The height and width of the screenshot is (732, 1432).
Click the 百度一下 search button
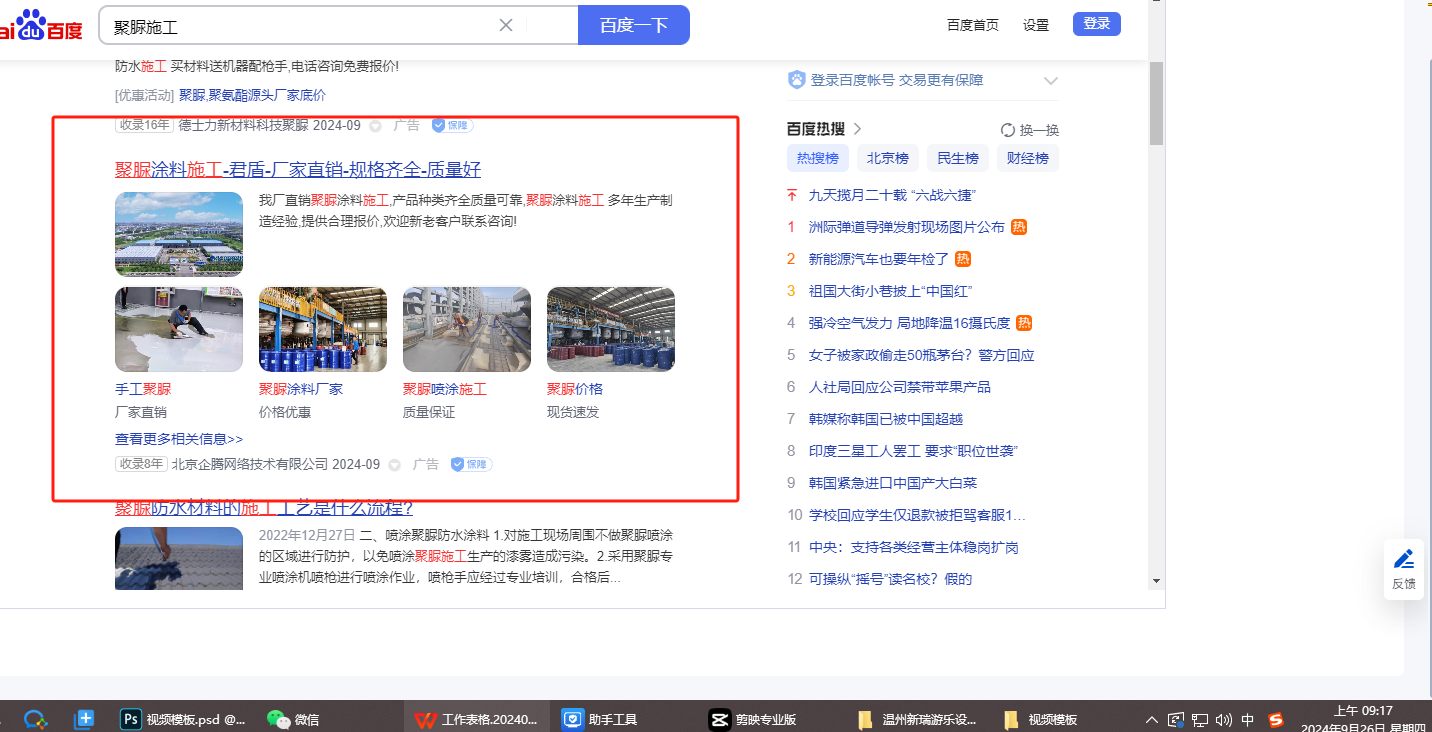(x=634, y=25)
